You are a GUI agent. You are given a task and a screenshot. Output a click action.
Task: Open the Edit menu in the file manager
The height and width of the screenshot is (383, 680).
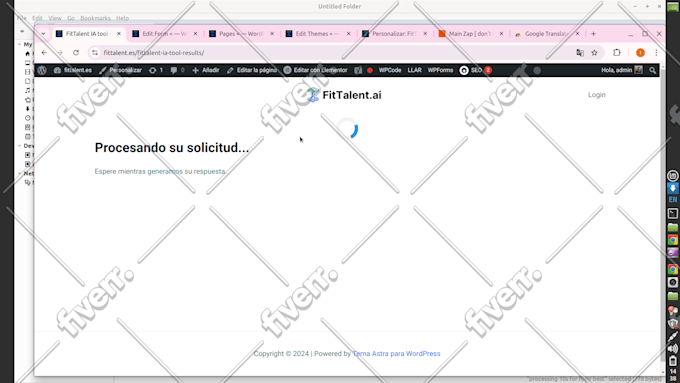pyautogui.click(x=37, y=18)
